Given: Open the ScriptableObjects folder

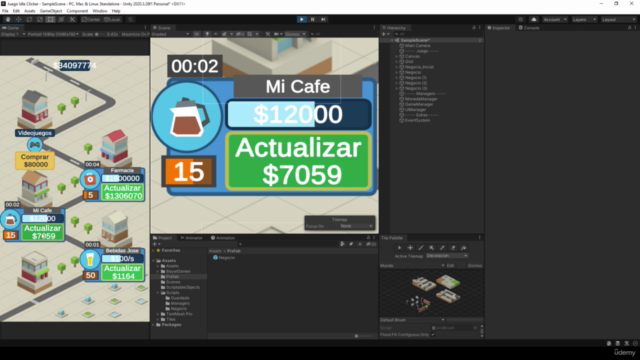Looking at the screenshot, I should pyautogui.click(x=180, y=287).
